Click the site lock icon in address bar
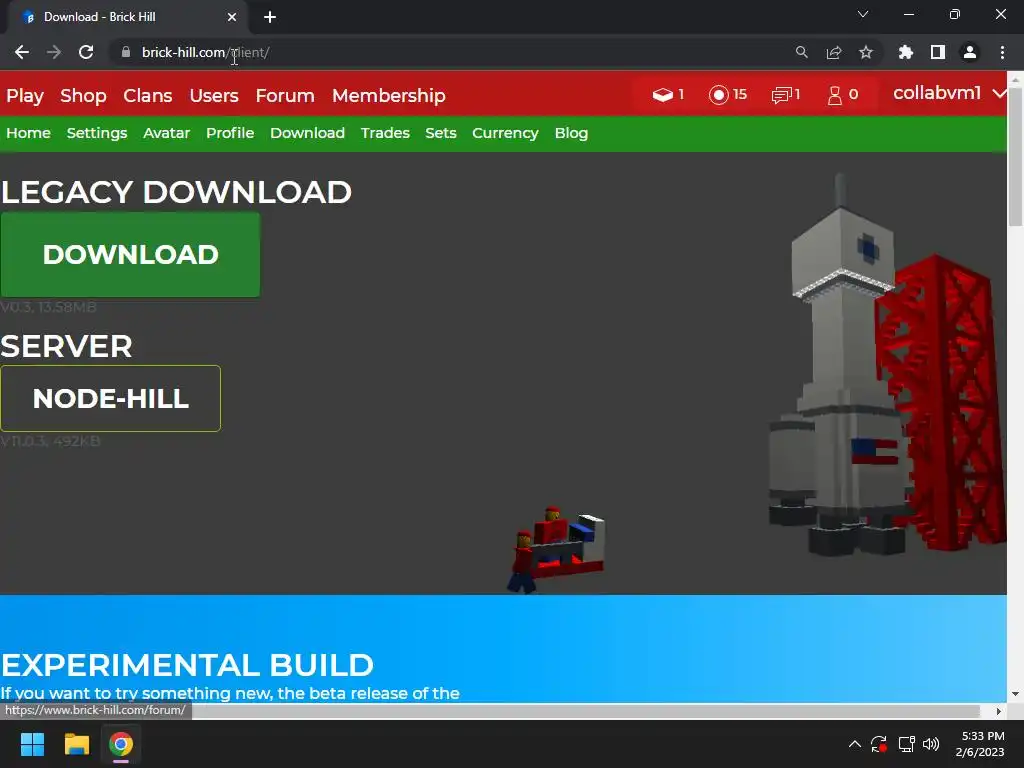The width and height of the screenshot is (1024, 768). 126,52
